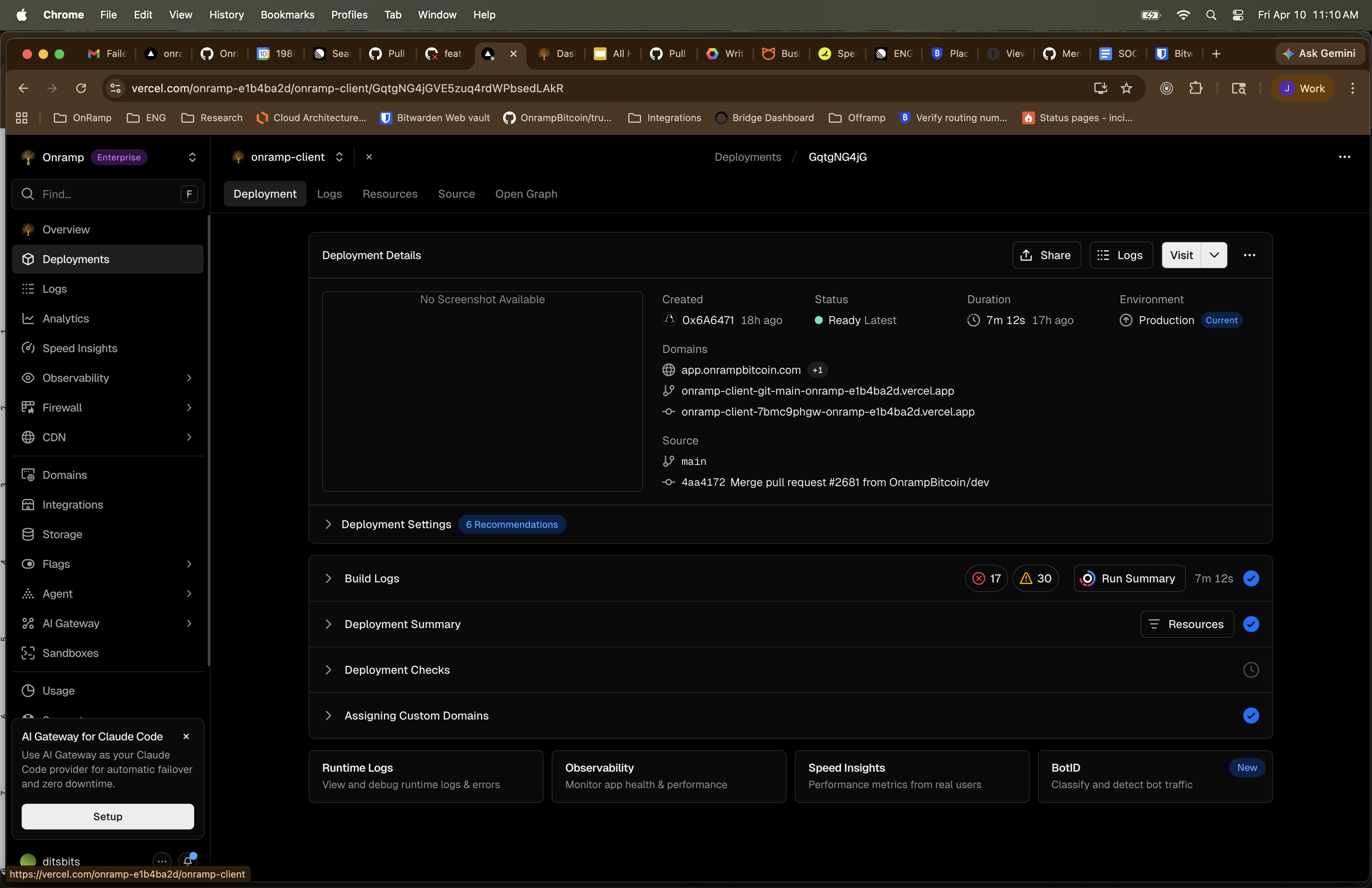Switch to the Source tab
Image resolution: width=1372 pixels, height=888 pixels.
tap(456, 194)
